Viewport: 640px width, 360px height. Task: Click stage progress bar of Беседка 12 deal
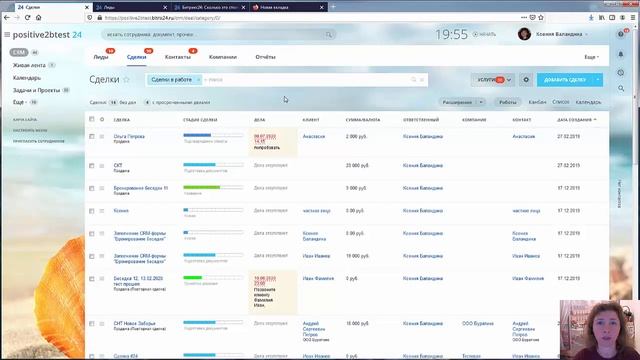(213, 278)
